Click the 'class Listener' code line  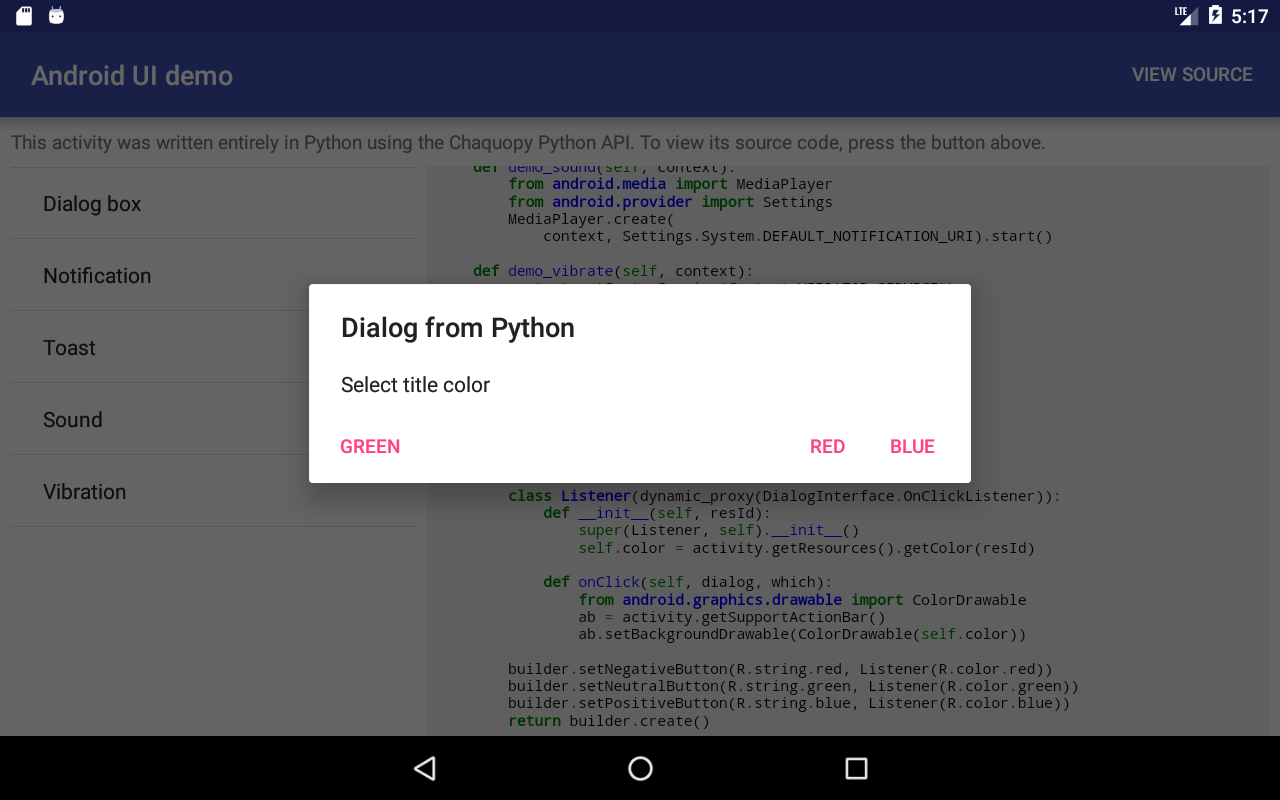(784, 496)
